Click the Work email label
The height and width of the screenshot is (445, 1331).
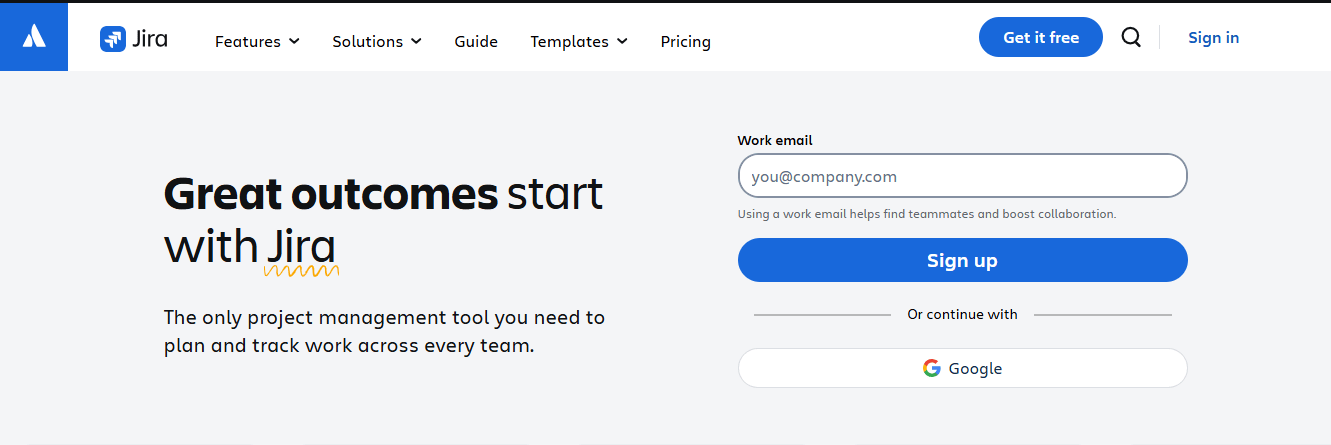point(775,141)
